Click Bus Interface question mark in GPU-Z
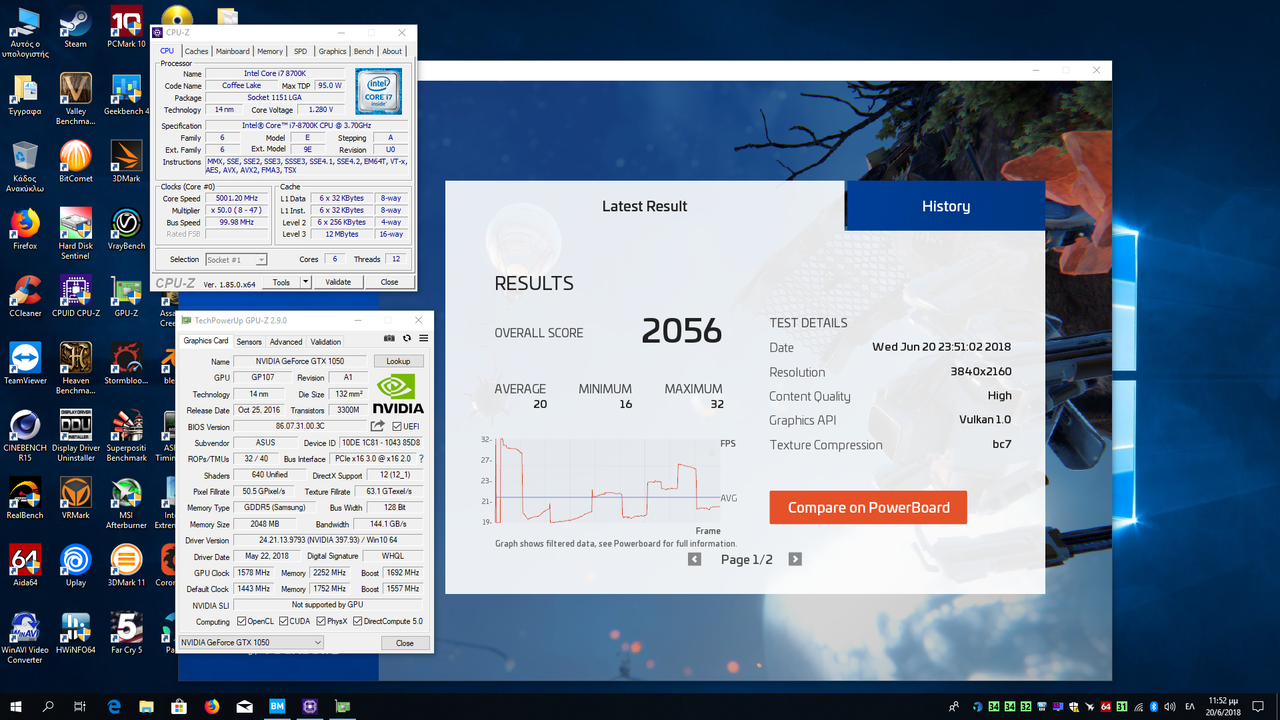The image size is (1280, 720). pyautogui.click(x=421, y=459)
